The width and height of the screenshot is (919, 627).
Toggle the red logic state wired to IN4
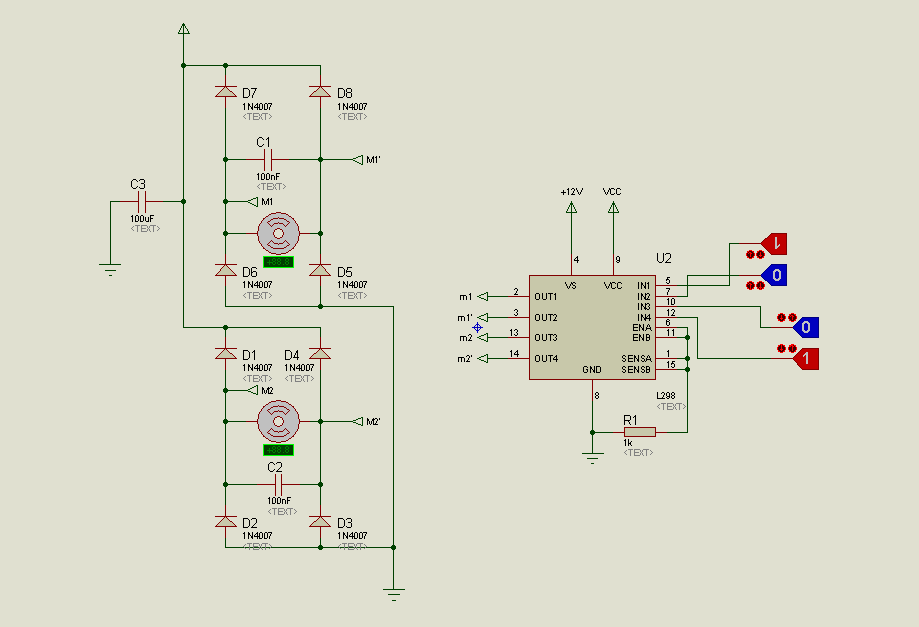[806, 358]
